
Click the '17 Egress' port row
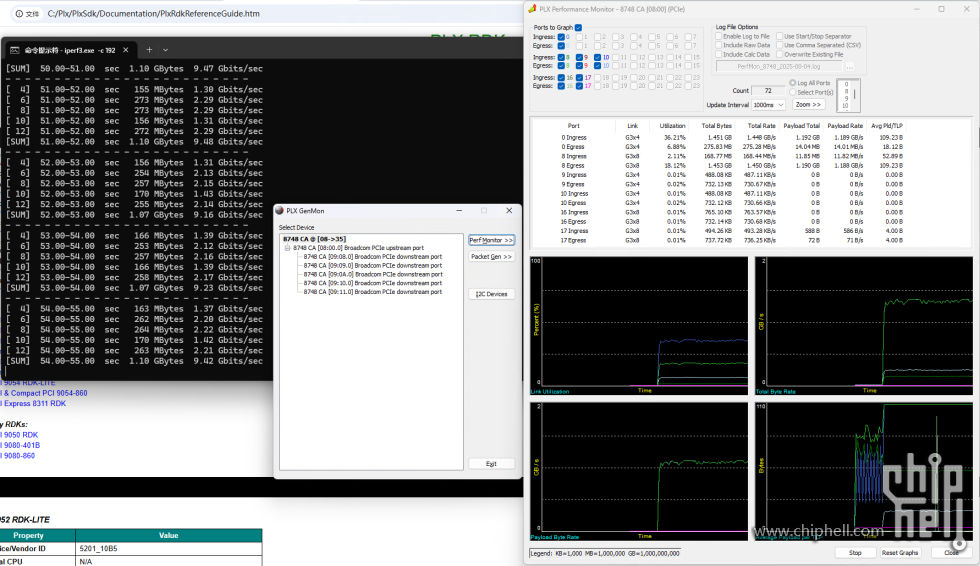tap(731, 241)
